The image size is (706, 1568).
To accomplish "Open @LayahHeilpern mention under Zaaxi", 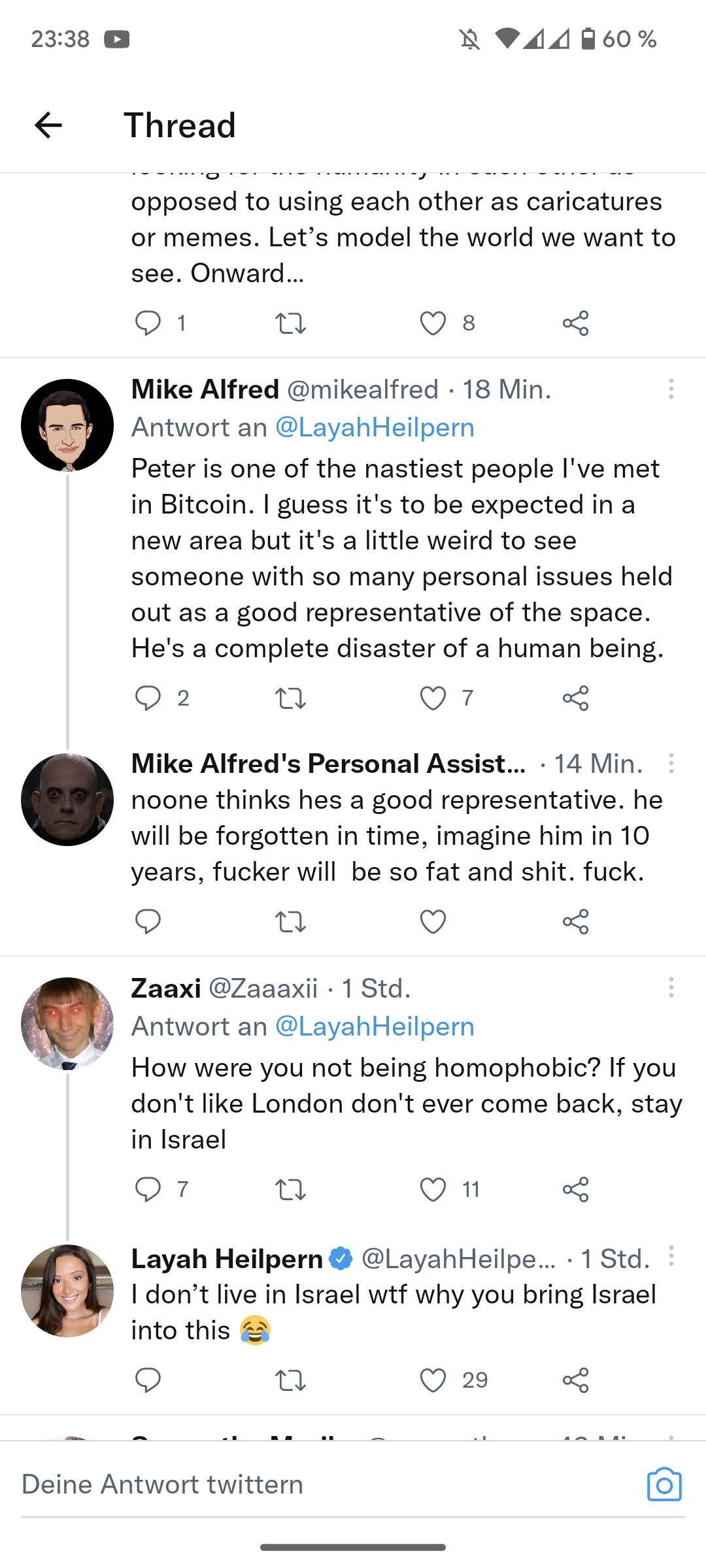I will (375, 1026).
